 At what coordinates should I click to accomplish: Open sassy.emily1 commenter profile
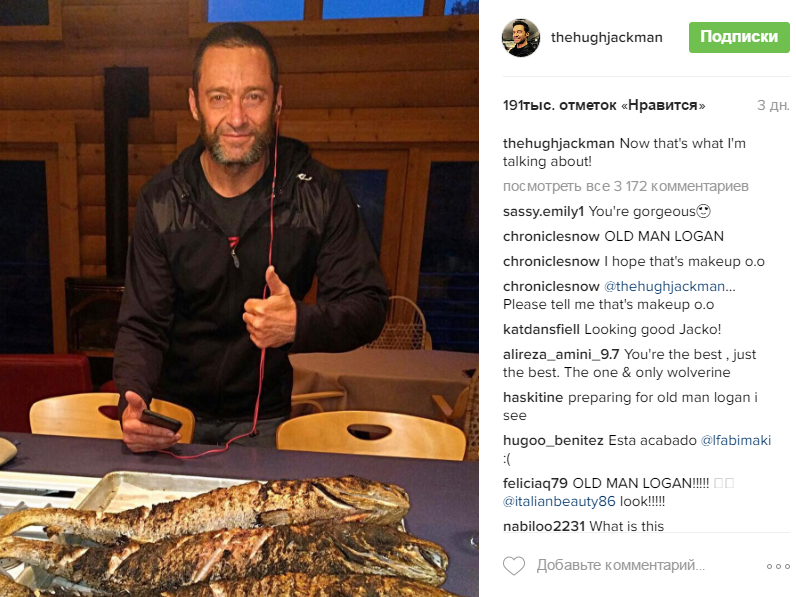(x=543, y=211)
